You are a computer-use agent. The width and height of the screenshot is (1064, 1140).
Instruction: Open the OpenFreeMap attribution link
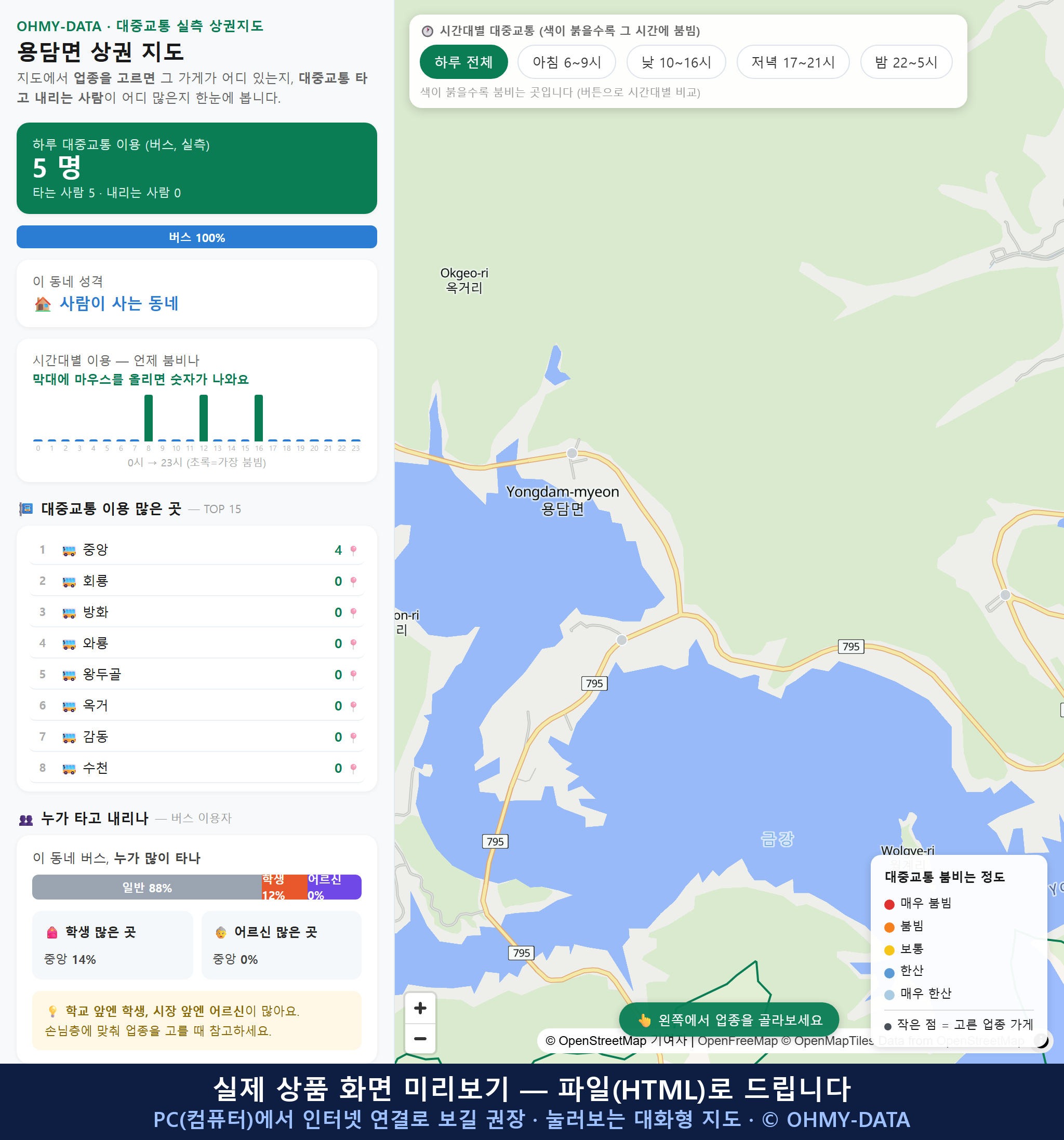click(x=738, y=1040)
